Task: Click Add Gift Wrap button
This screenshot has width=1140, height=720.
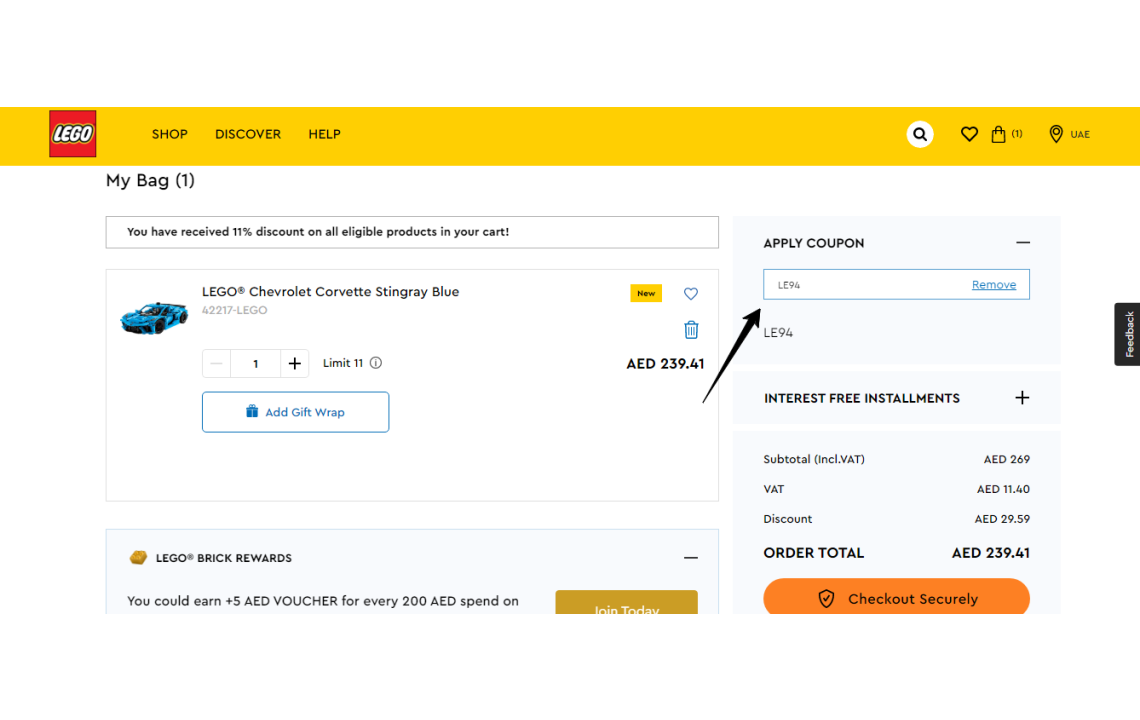Action: pos(295,412)
